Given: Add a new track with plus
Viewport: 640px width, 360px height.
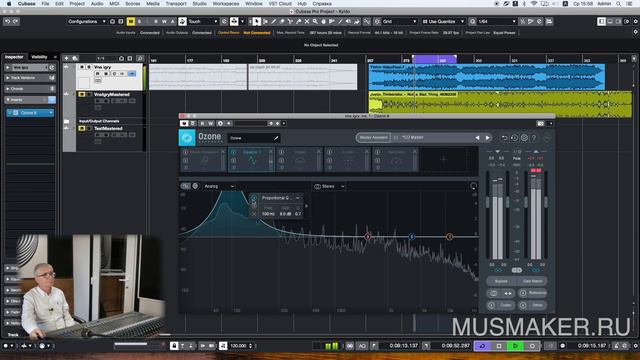Looking at the screenshot, I should pyautogui.click(x=67, y=58).
